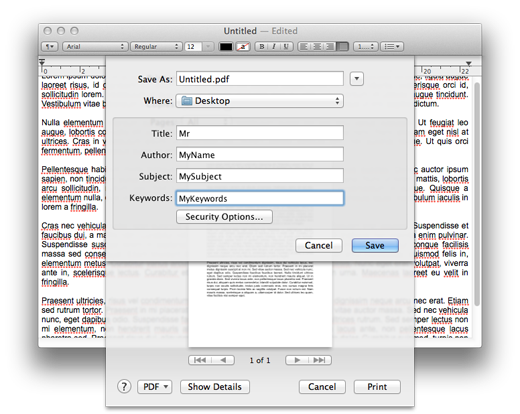The height and width of the screenshot is (414, 520).
Task: Toggle bold formatting in TextEdit toolbar
Action: point(262,46)
